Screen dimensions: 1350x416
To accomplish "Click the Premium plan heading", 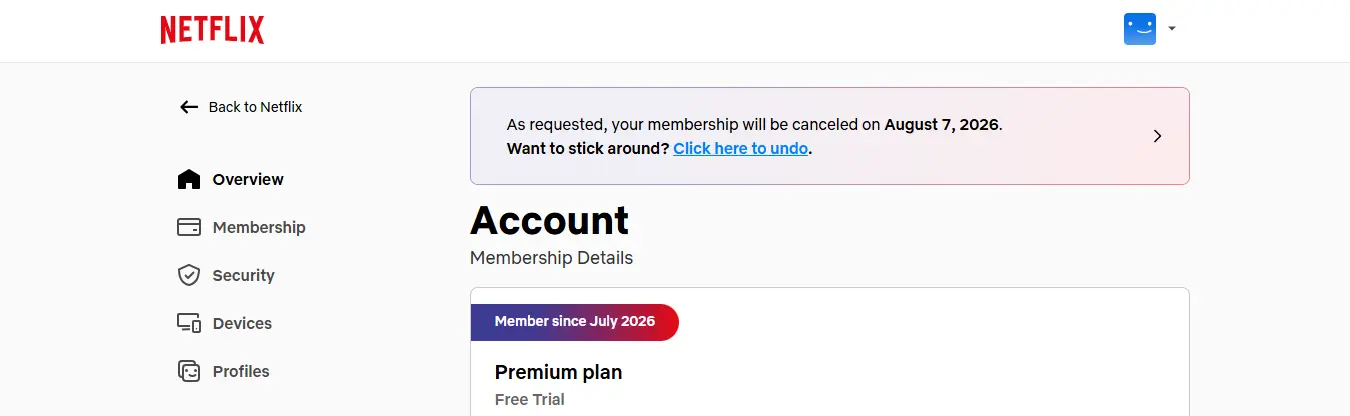I will [558, 372].
